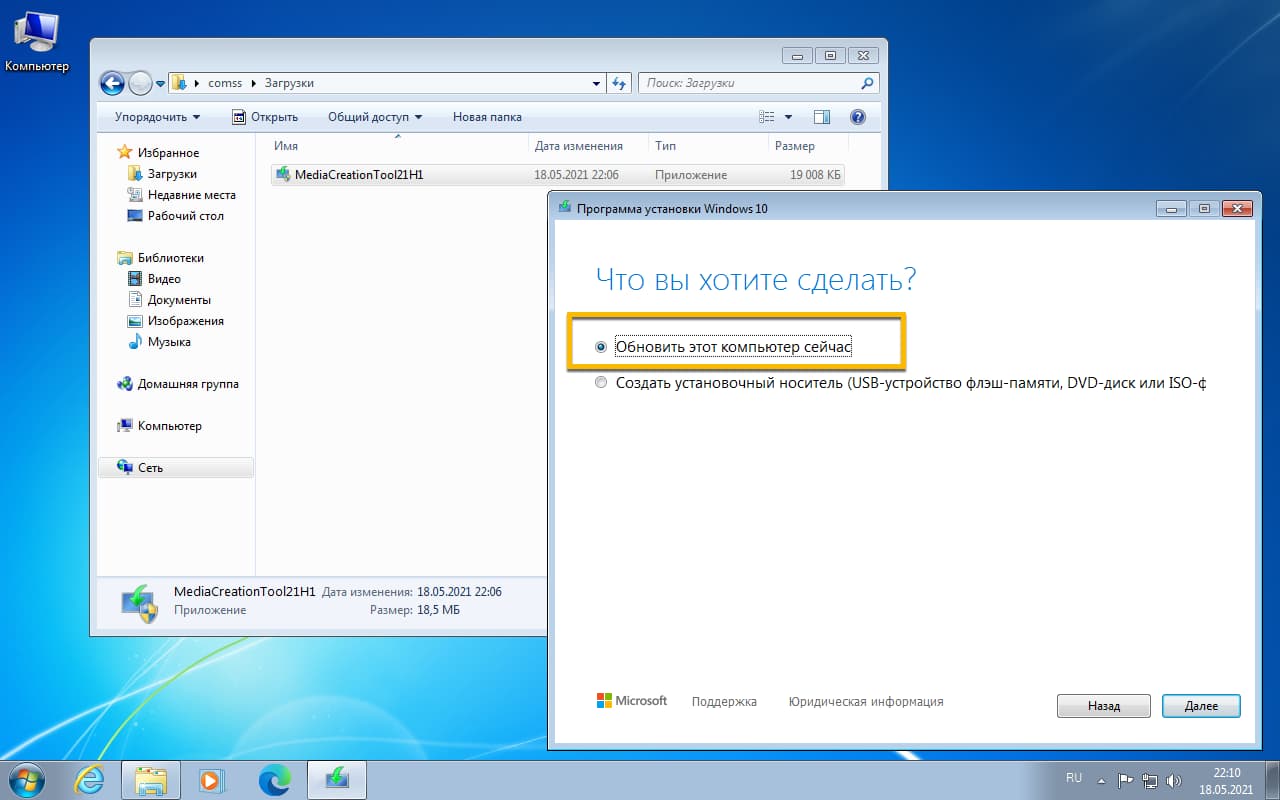Toggle the preview pane in Explorer
The height and width of the screenshot is (800, 1280).
click(821, 116)
